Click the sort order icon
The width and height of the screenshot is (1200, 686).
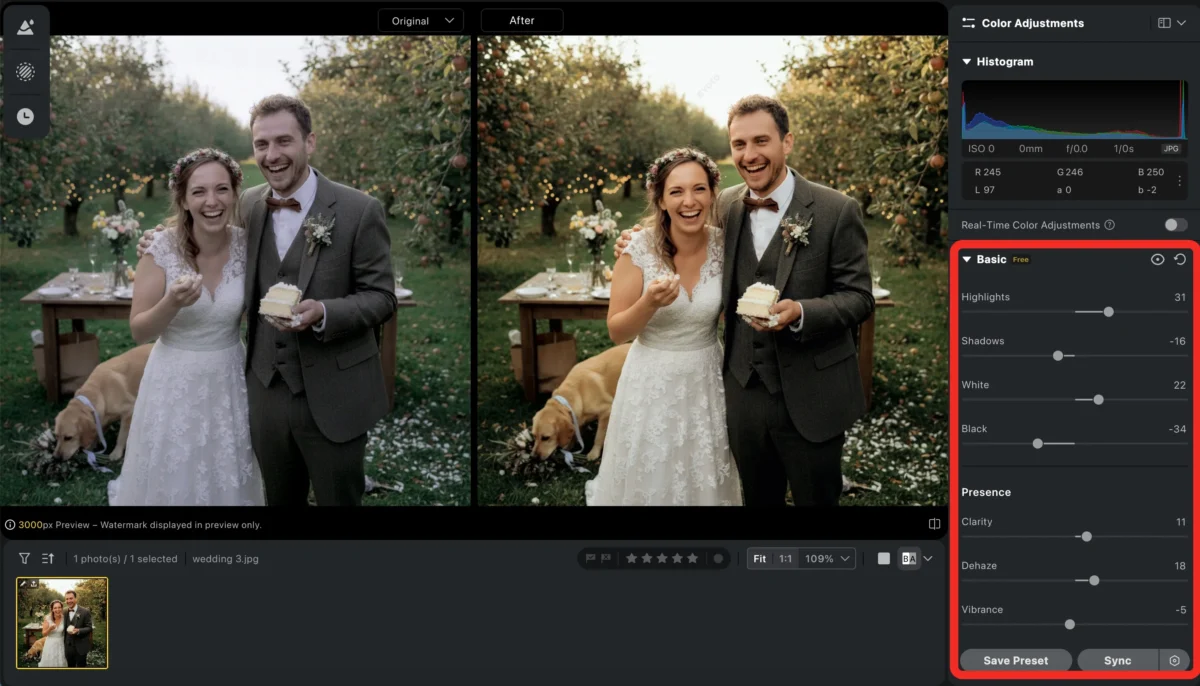coord(48,559)
